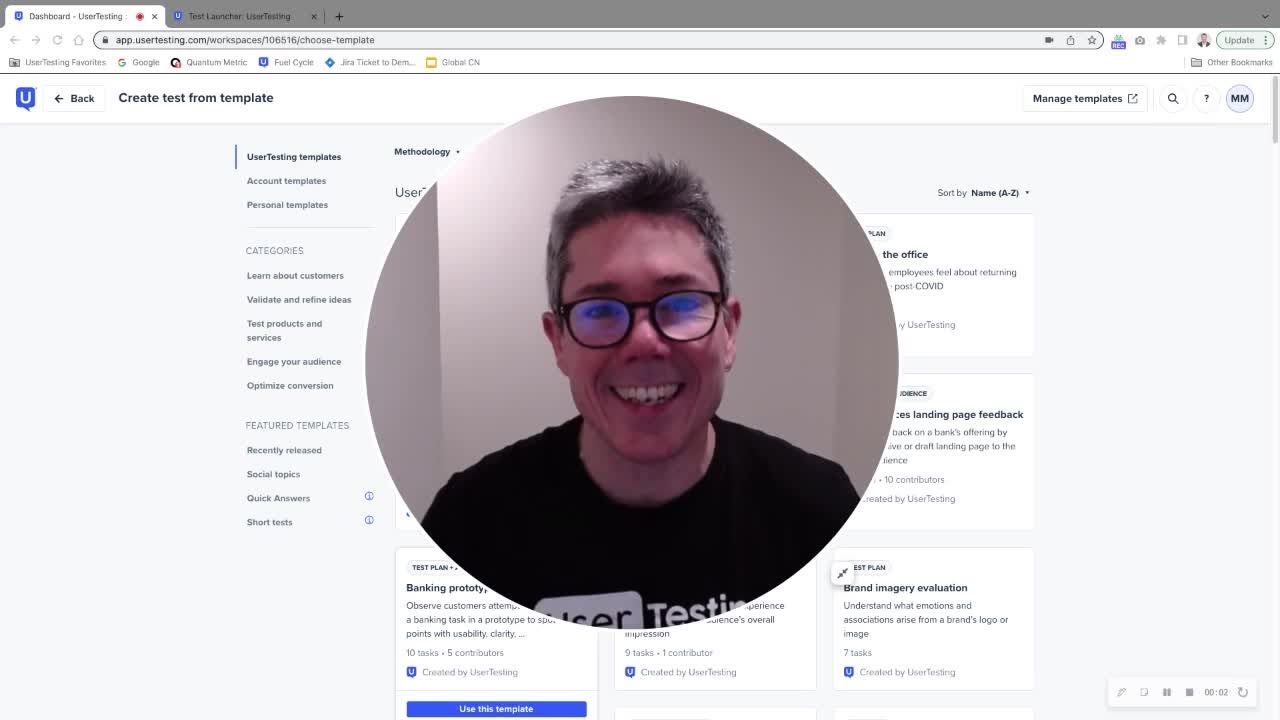Click browser back arrow
The width and height of the screenshot is (1280, 720).
[x=14, y=40]
